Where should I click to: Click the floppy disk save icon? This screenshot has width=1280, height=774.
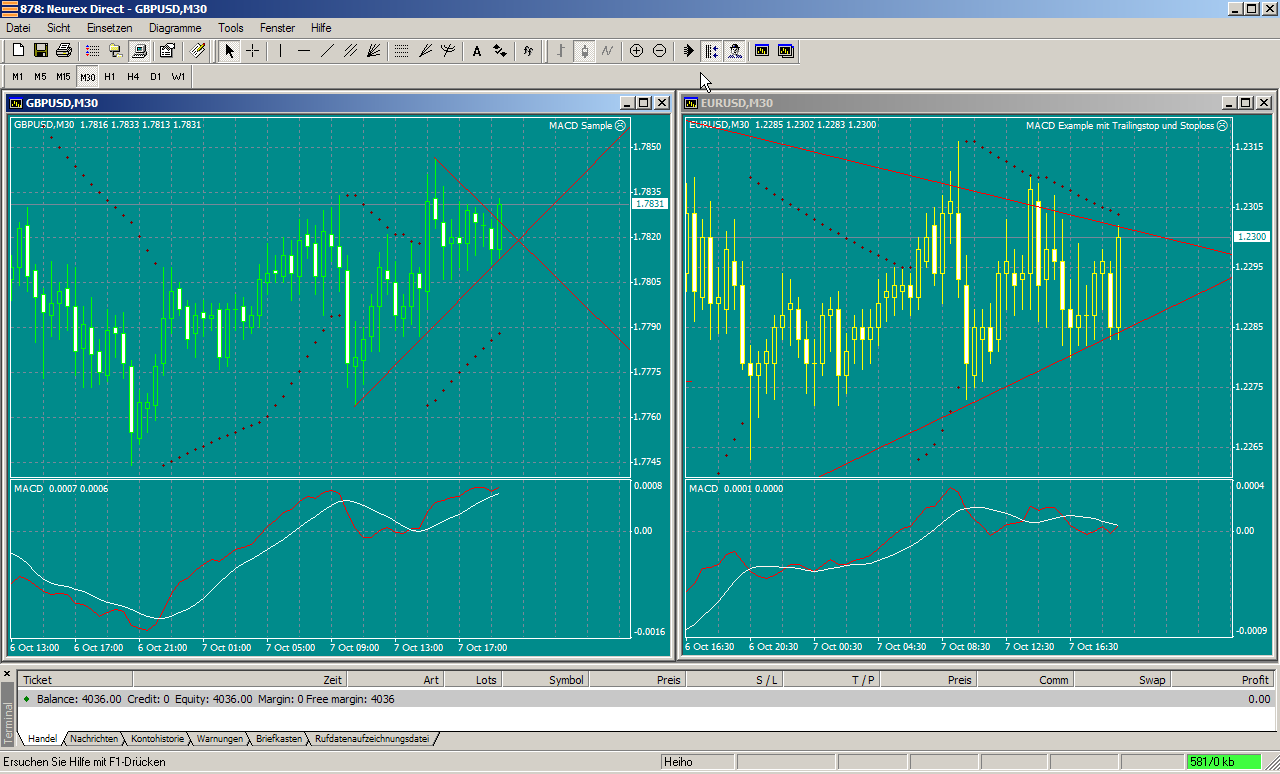pyautogui.click(x=41, y=51)
